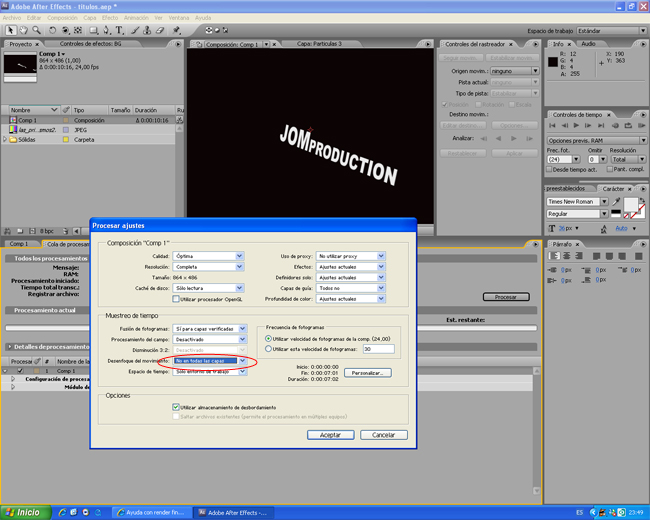Select the Brush tool
Viewport: 650px width, 520px height.
click(x=135, y=30)
